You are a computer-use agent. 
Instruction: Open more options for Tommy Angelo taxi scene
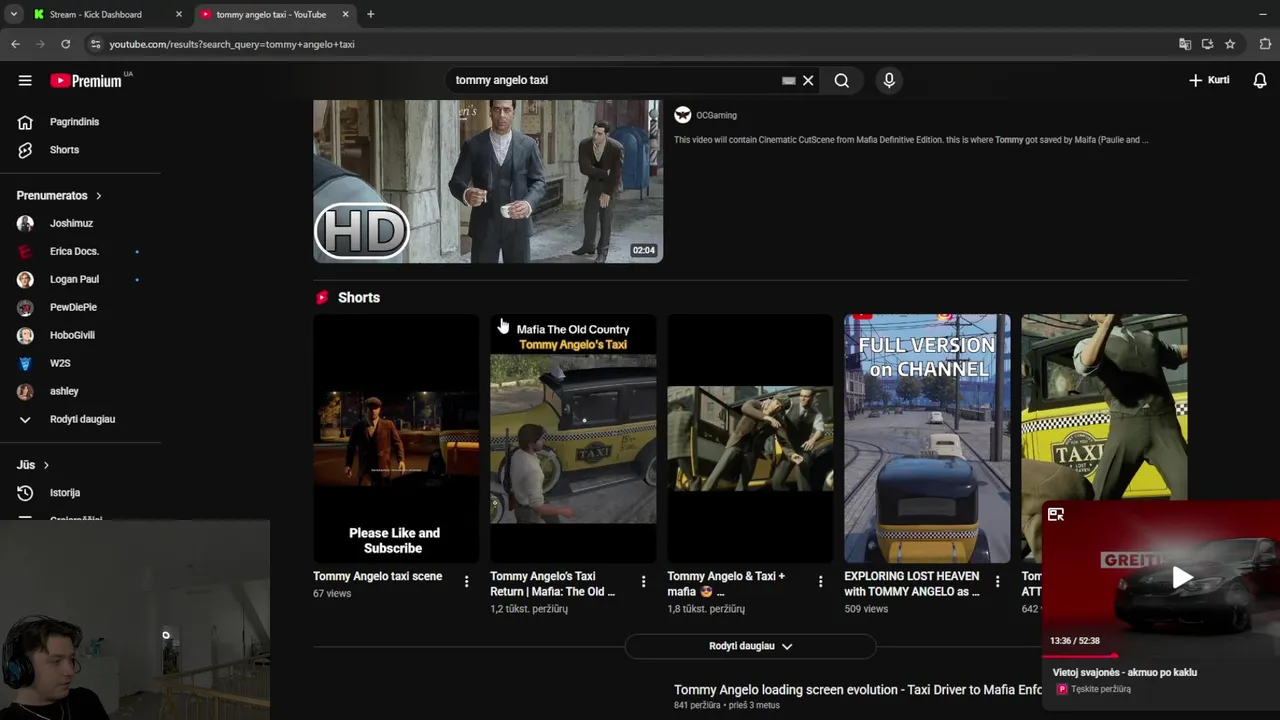466,581
